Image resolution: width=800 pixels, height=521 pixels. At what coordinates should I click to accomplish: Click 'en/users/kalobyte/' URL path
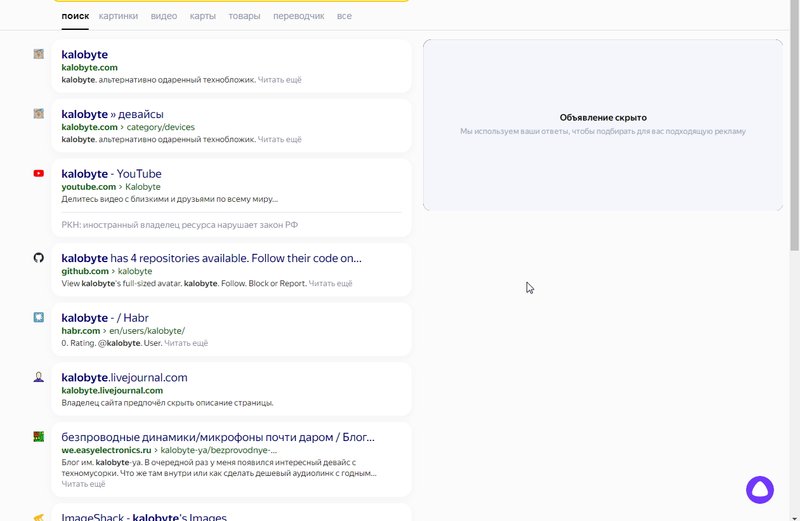tap(147, 331)
